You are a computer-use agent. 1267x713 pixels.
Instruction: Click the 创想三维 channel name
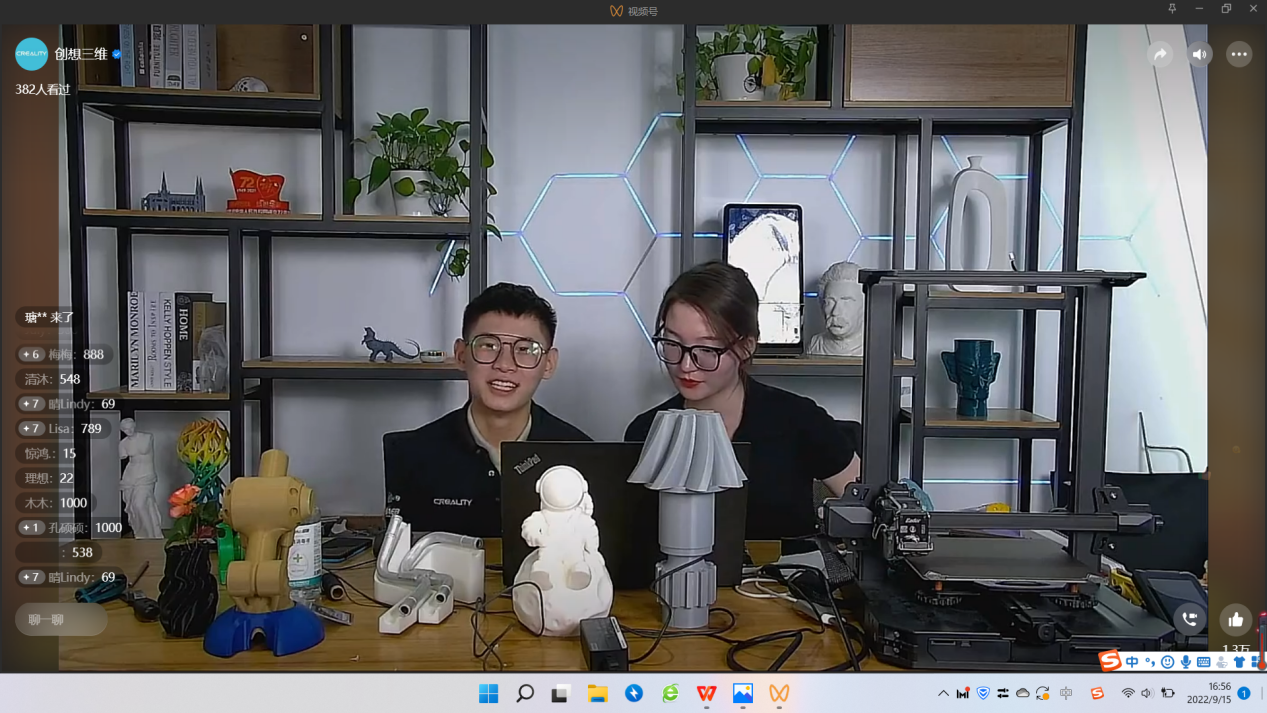tap(80, 54)
